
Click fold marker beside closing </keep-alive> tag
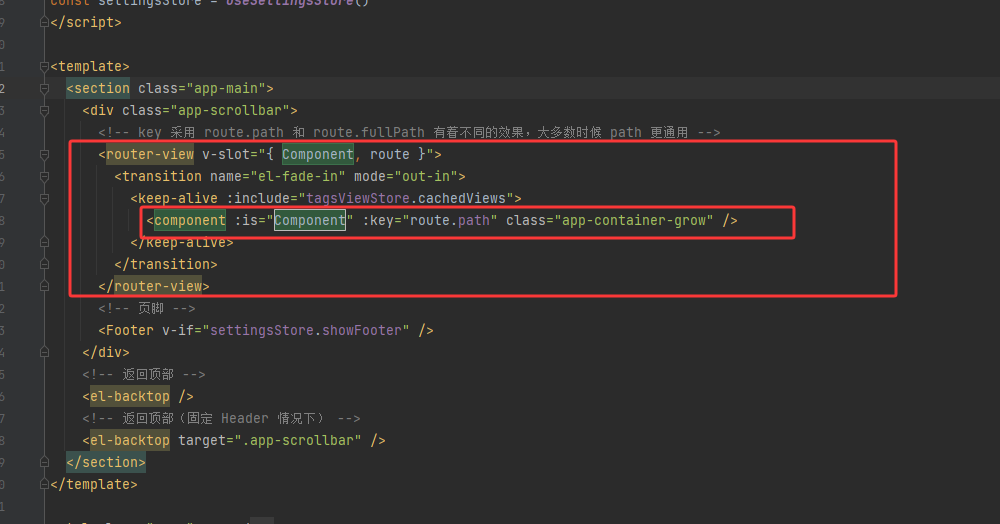pyautogui.click(x=44, y=242)
